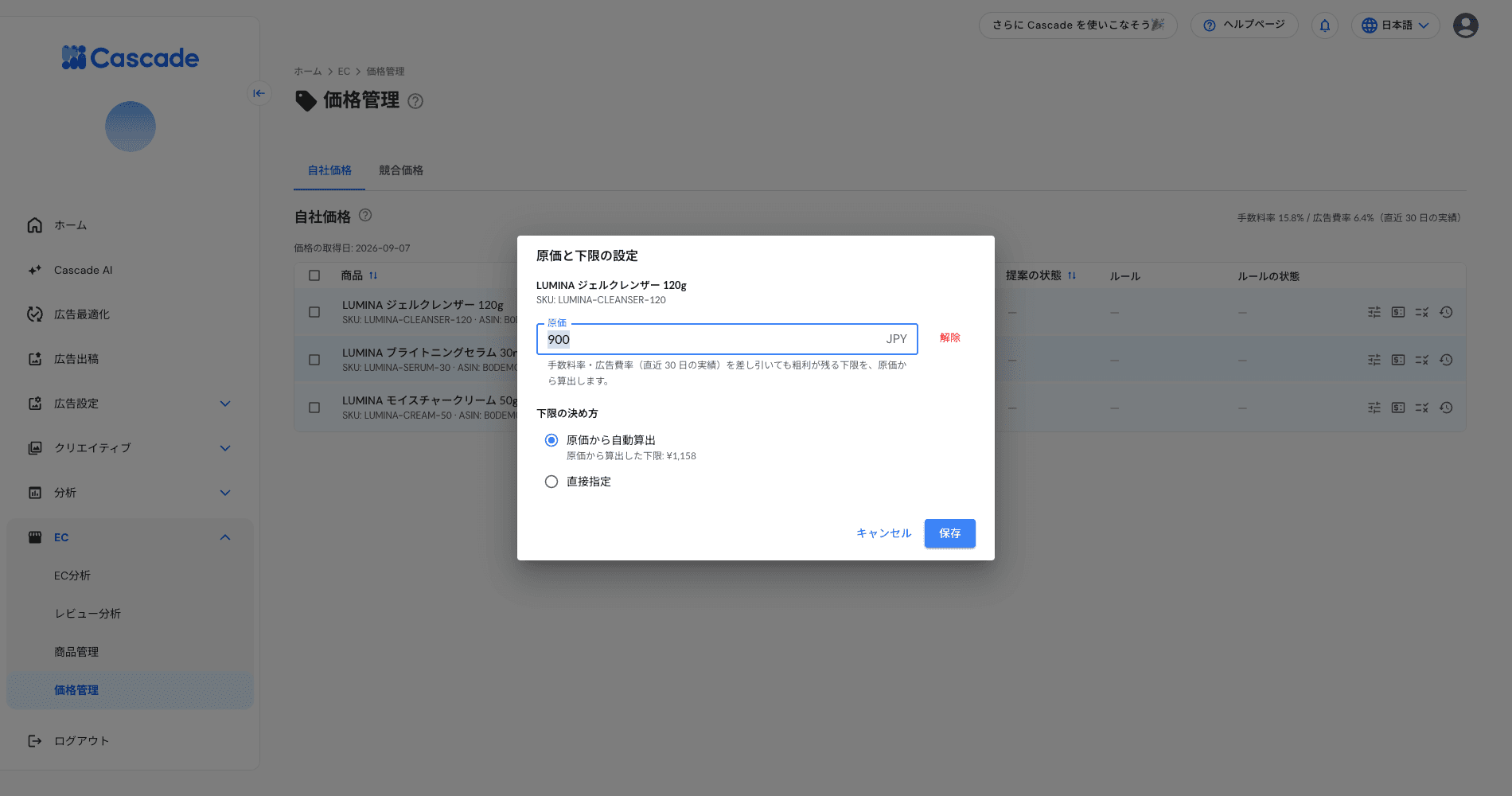Expand the 広告設定 submenu chevron
This screenshot has height=796, width=1512.
[x=225, y=404]
